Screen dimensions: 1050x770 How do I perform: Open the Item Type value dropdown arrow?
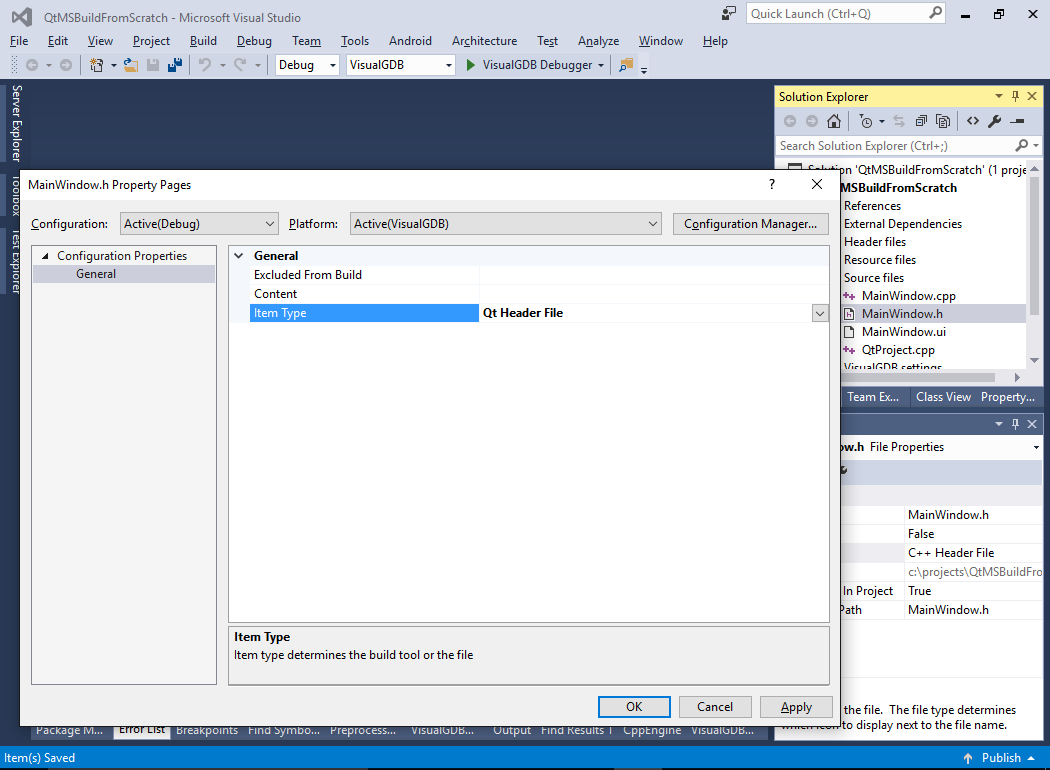click(820, 313)
